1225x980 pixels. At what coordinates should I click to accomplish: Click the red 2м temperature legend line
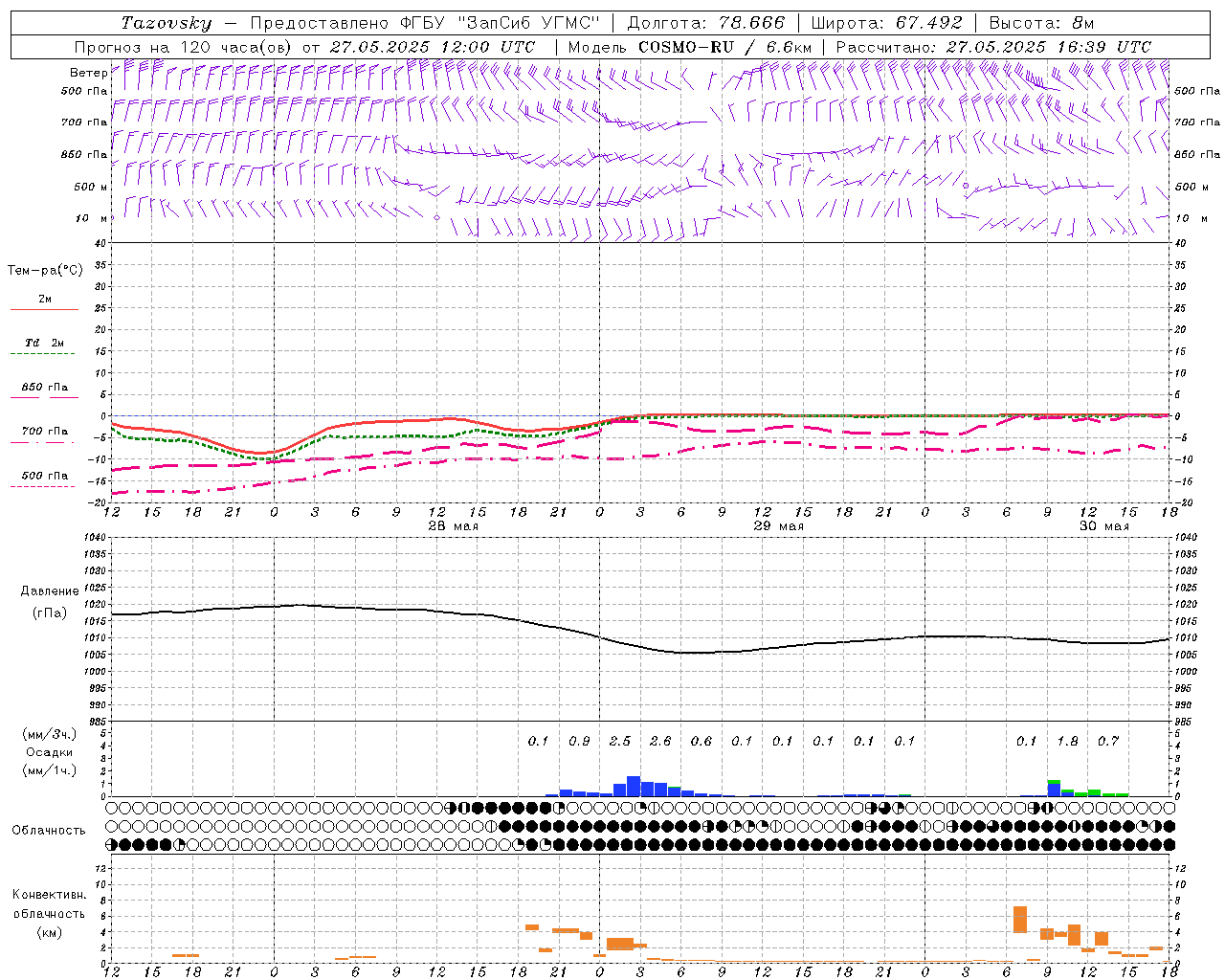tap(44, 309)
